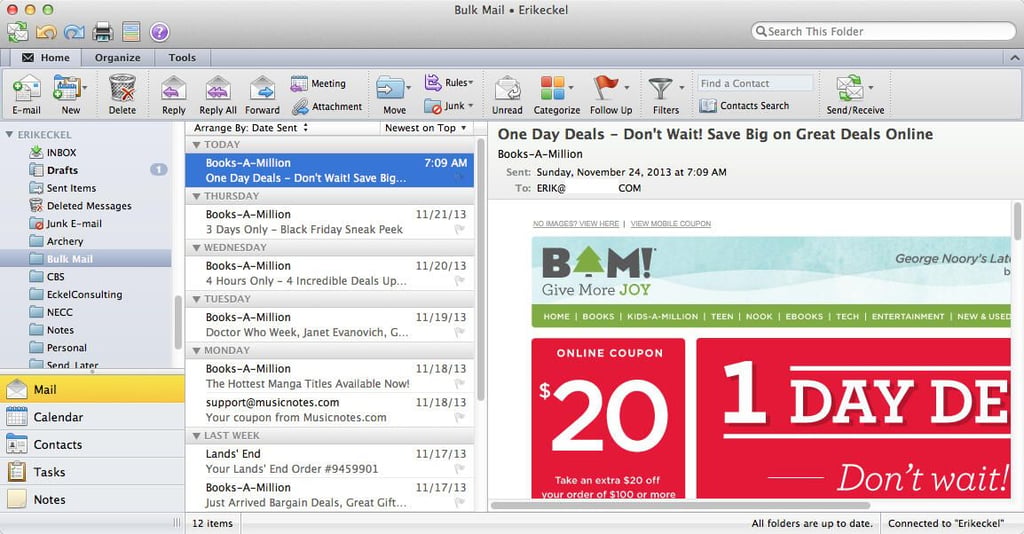Click the Reply All icon

coord(217,87)
